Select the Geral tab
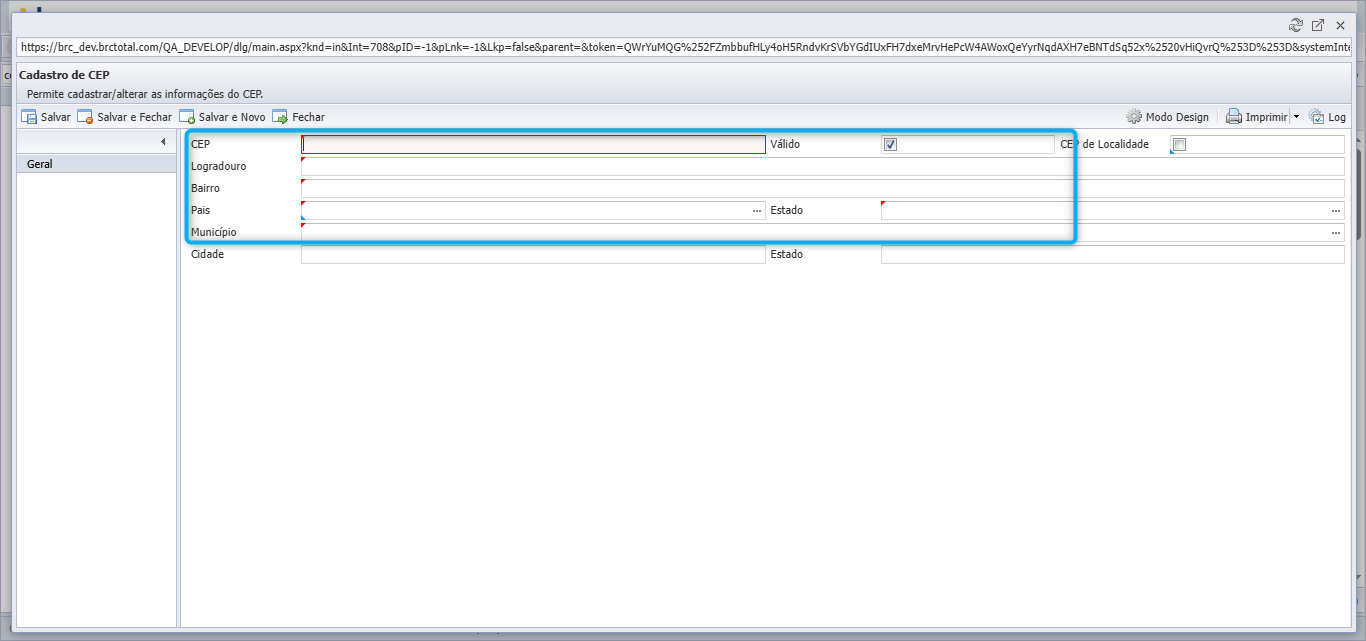The image size is (1366, 641). click(x=97, y=164)
